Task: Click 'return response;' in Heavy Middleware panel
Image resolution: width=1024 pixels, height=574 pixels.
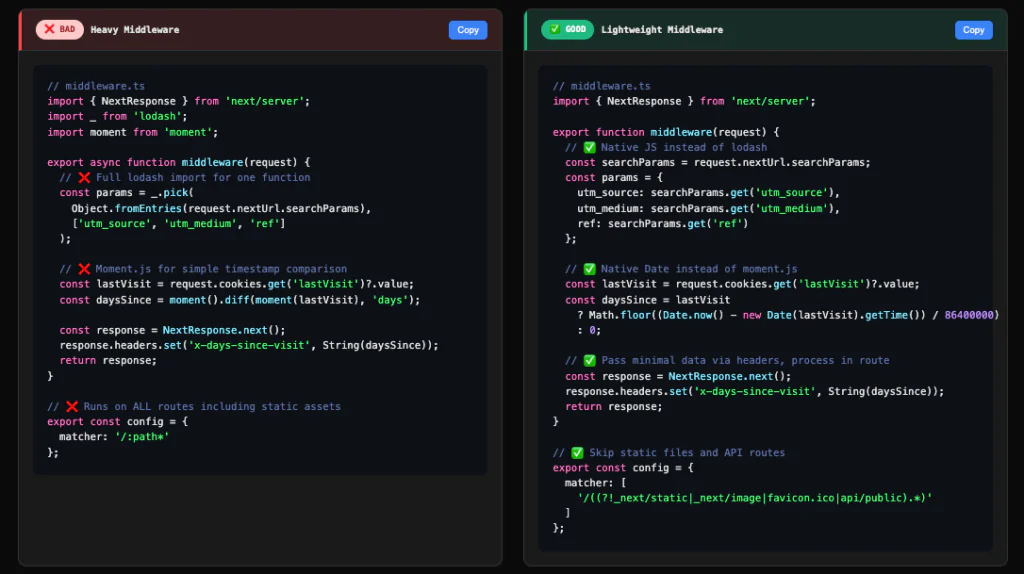Action: (x=108, y=360)
